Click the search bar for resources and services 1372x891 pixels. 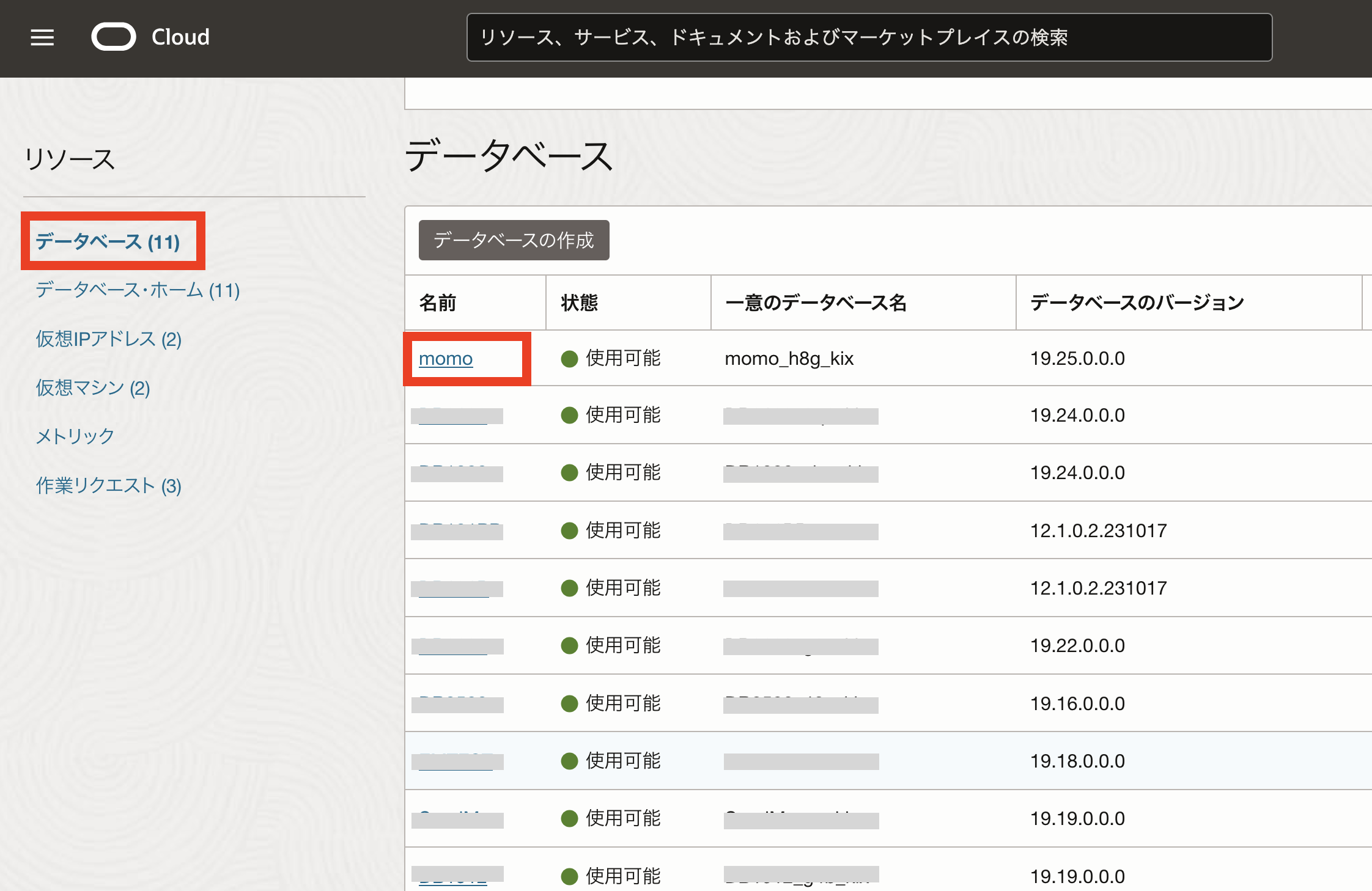[x=869, y=37]
